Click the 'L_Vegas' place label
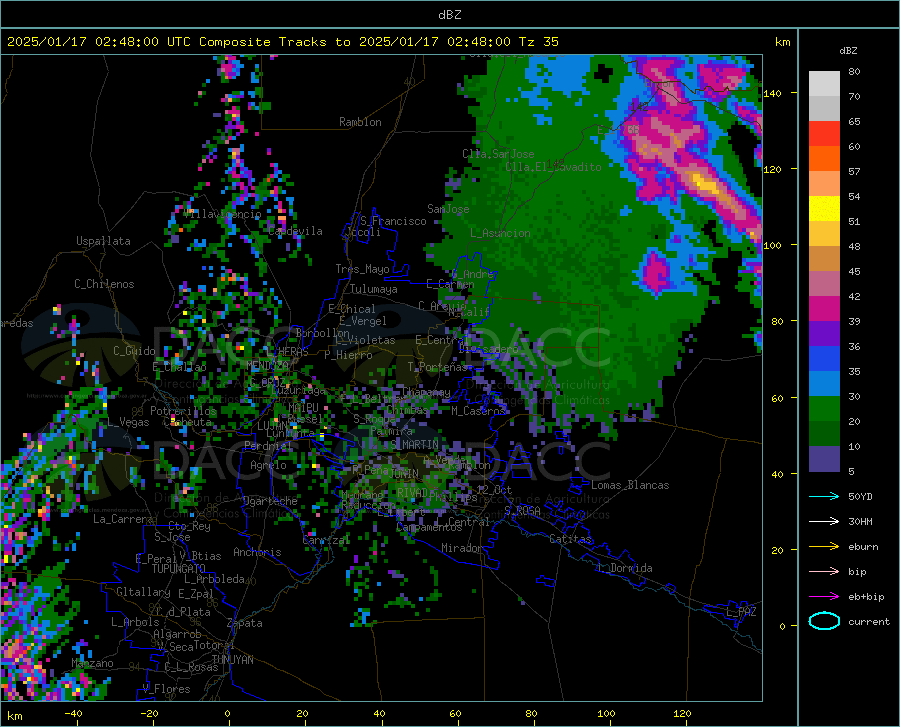900x727 pixels. tap(128, 422)
